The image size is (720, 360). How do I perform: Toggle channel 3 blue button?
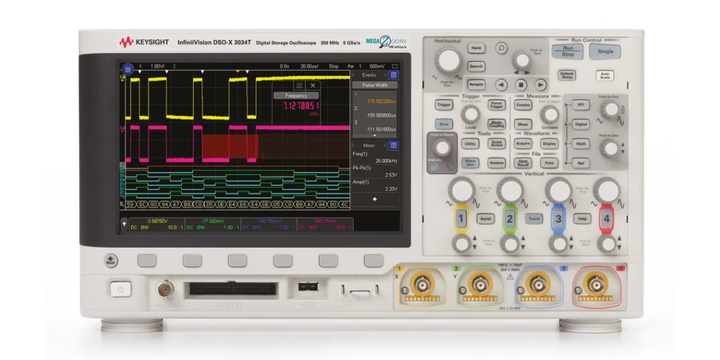pos(557,219)
